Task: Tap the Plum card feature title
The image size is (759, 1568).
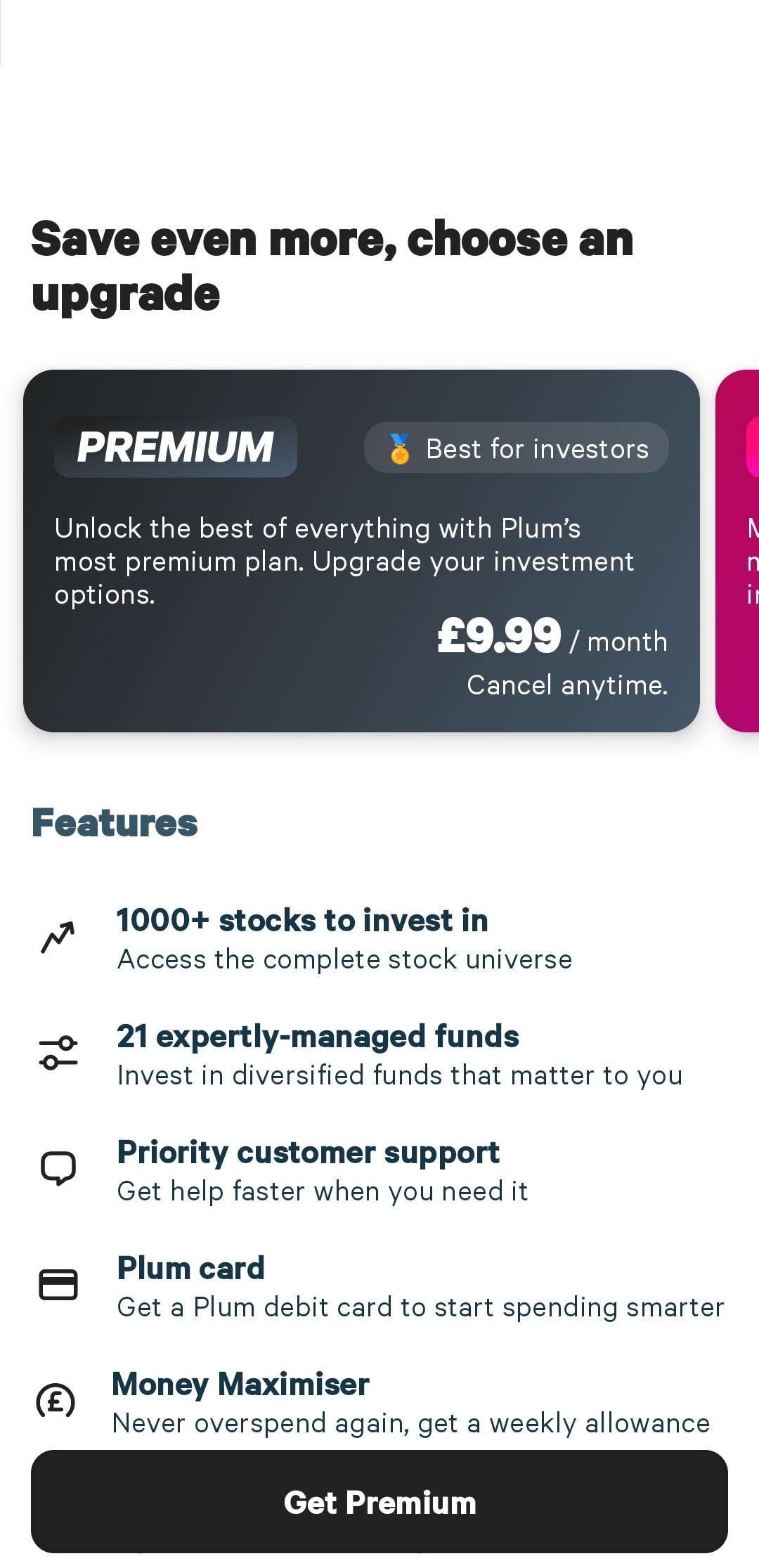Action: click(191, 1269)
